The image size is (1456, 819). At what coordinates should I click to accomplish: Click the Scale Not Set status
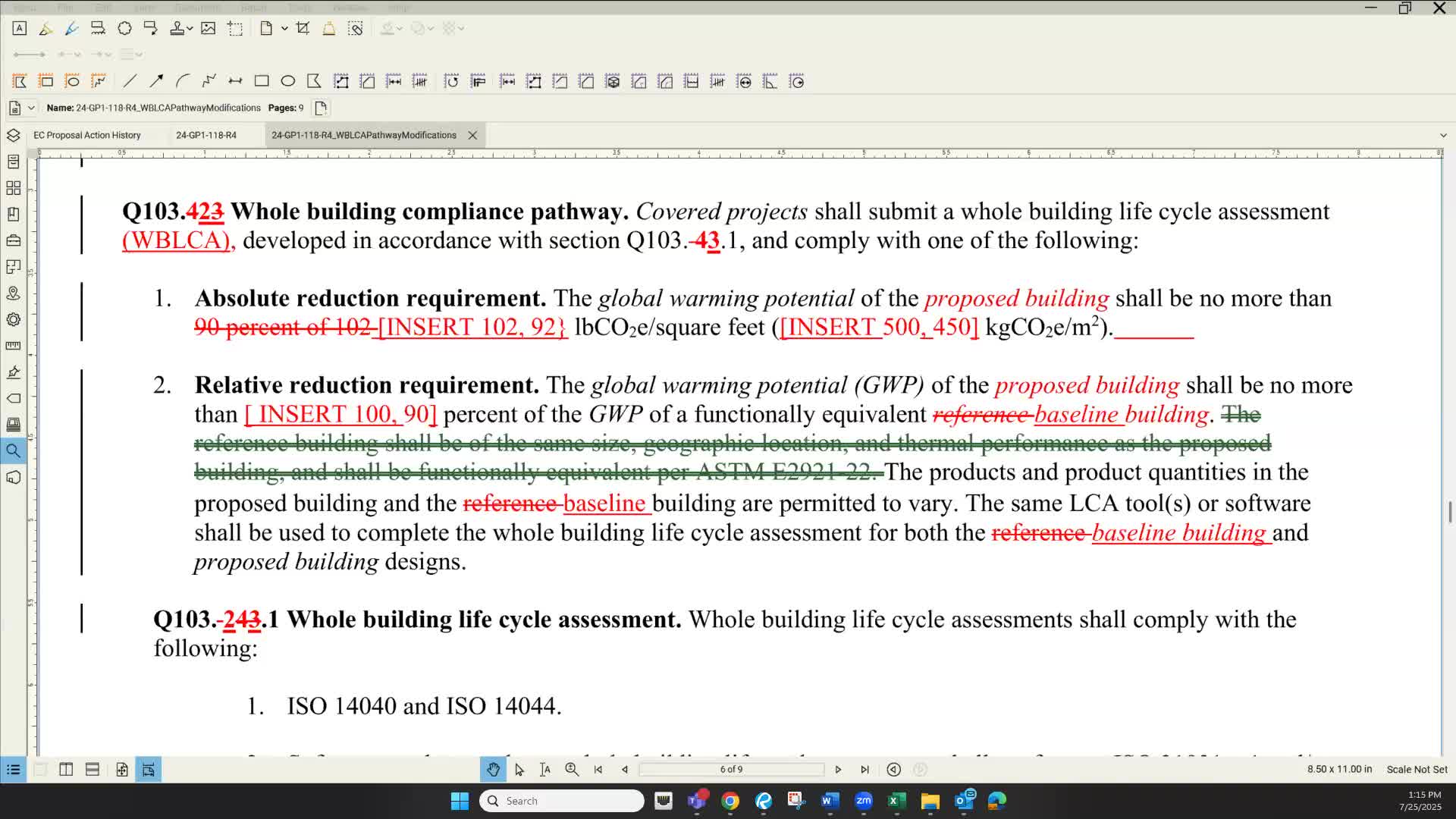tap(1417, 770)
